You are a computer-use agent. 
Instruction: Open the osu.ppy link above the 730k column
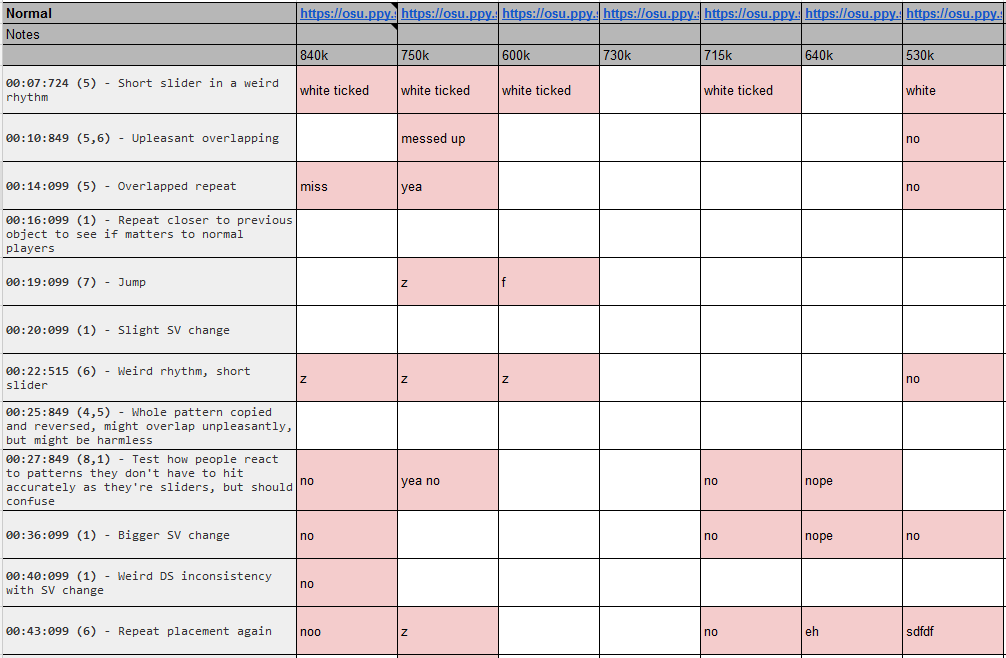click(x=650, y=13)
